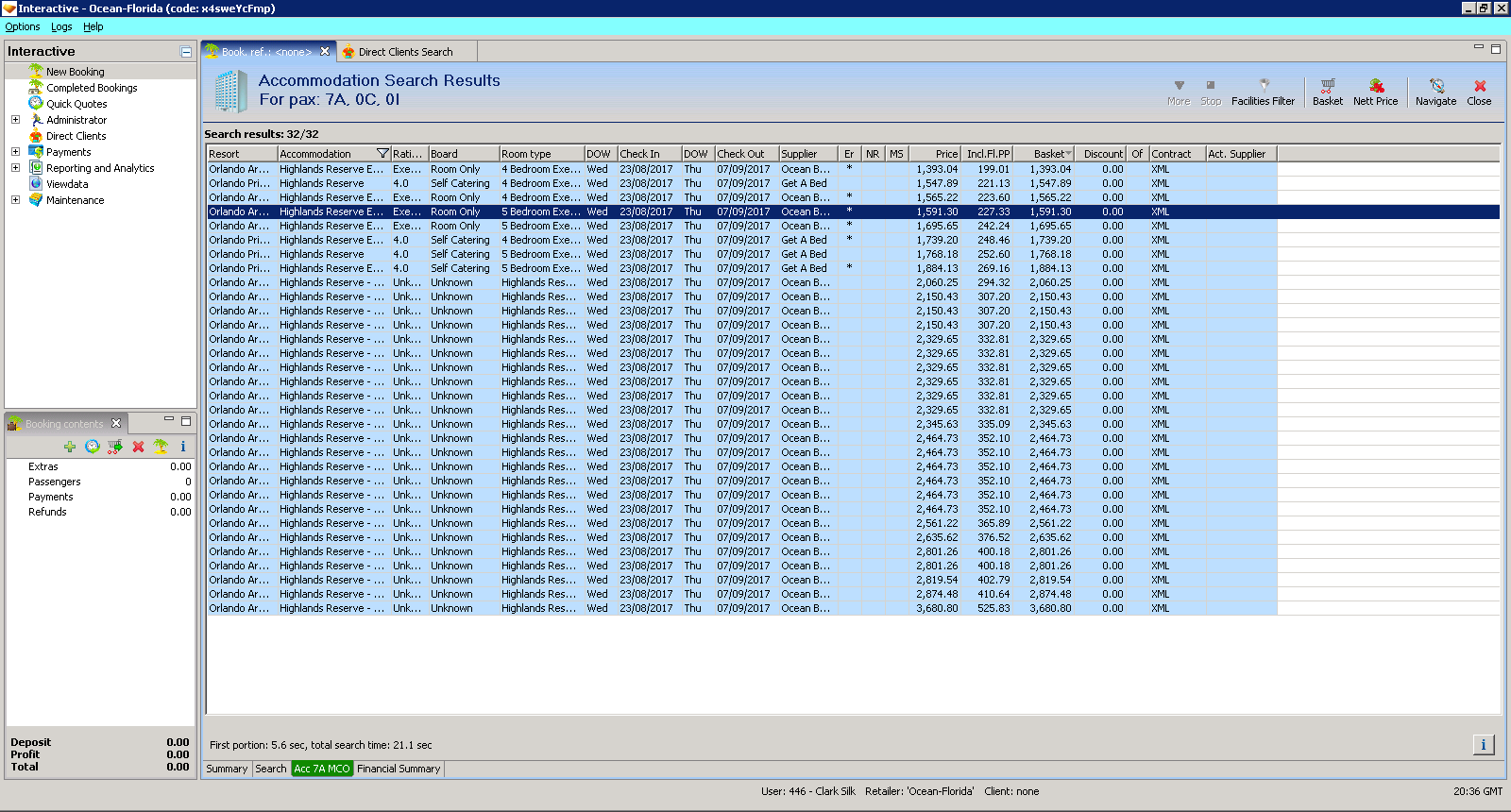
Task: Switch to the Financial Summary tab
Action: click(399, 769)
